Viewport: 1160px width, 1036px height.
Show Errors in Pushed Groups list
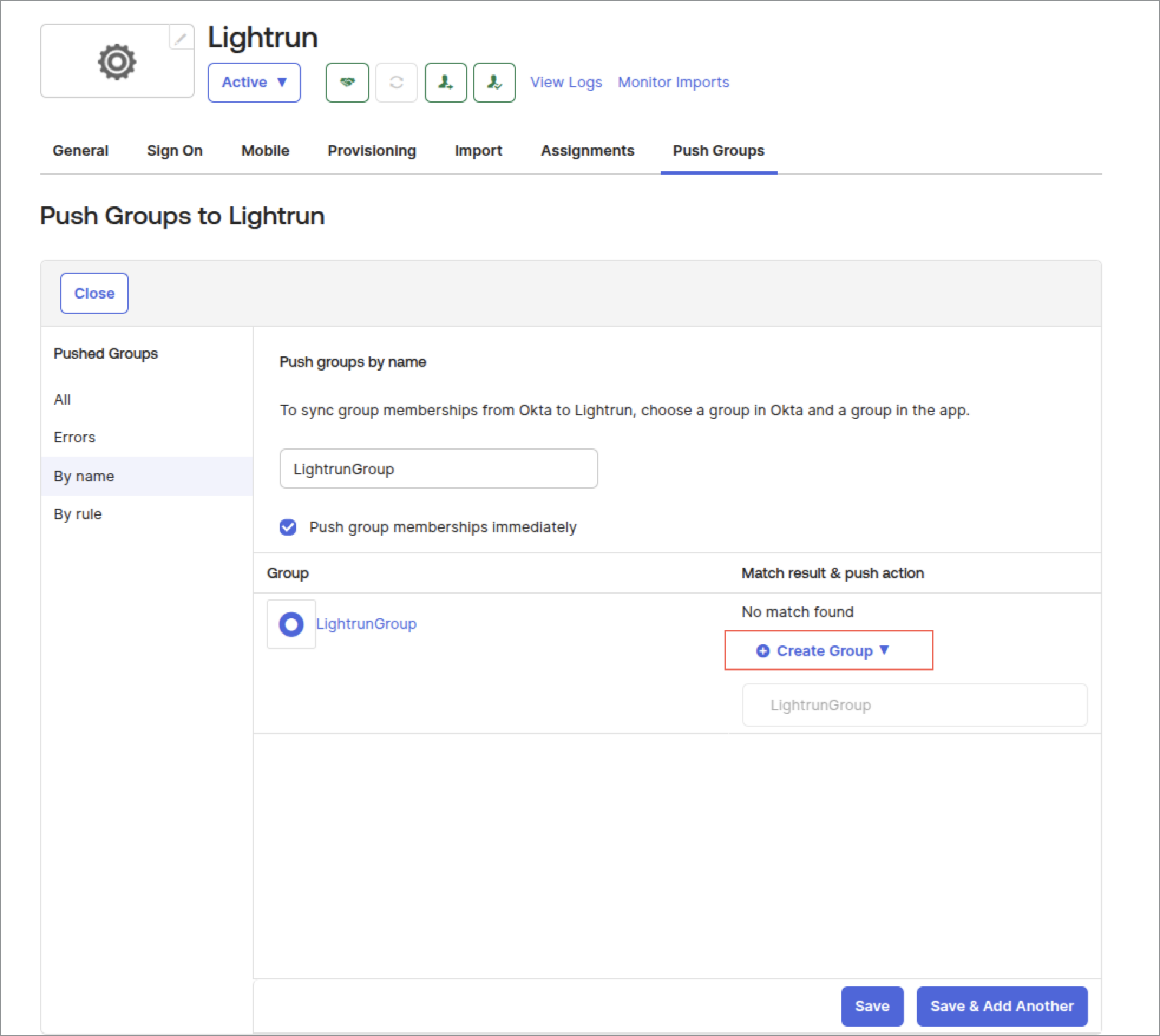pos(74,437)
